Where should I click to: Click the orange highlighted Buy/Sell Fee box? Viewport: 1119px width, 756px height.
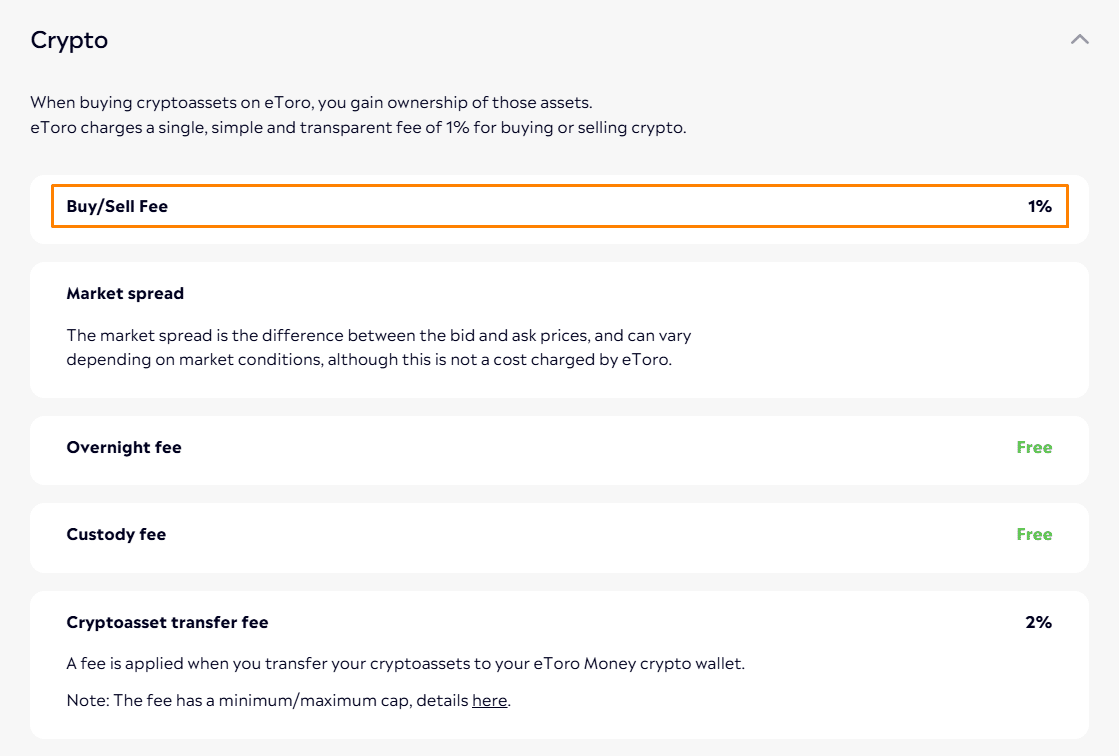(560, 206)
